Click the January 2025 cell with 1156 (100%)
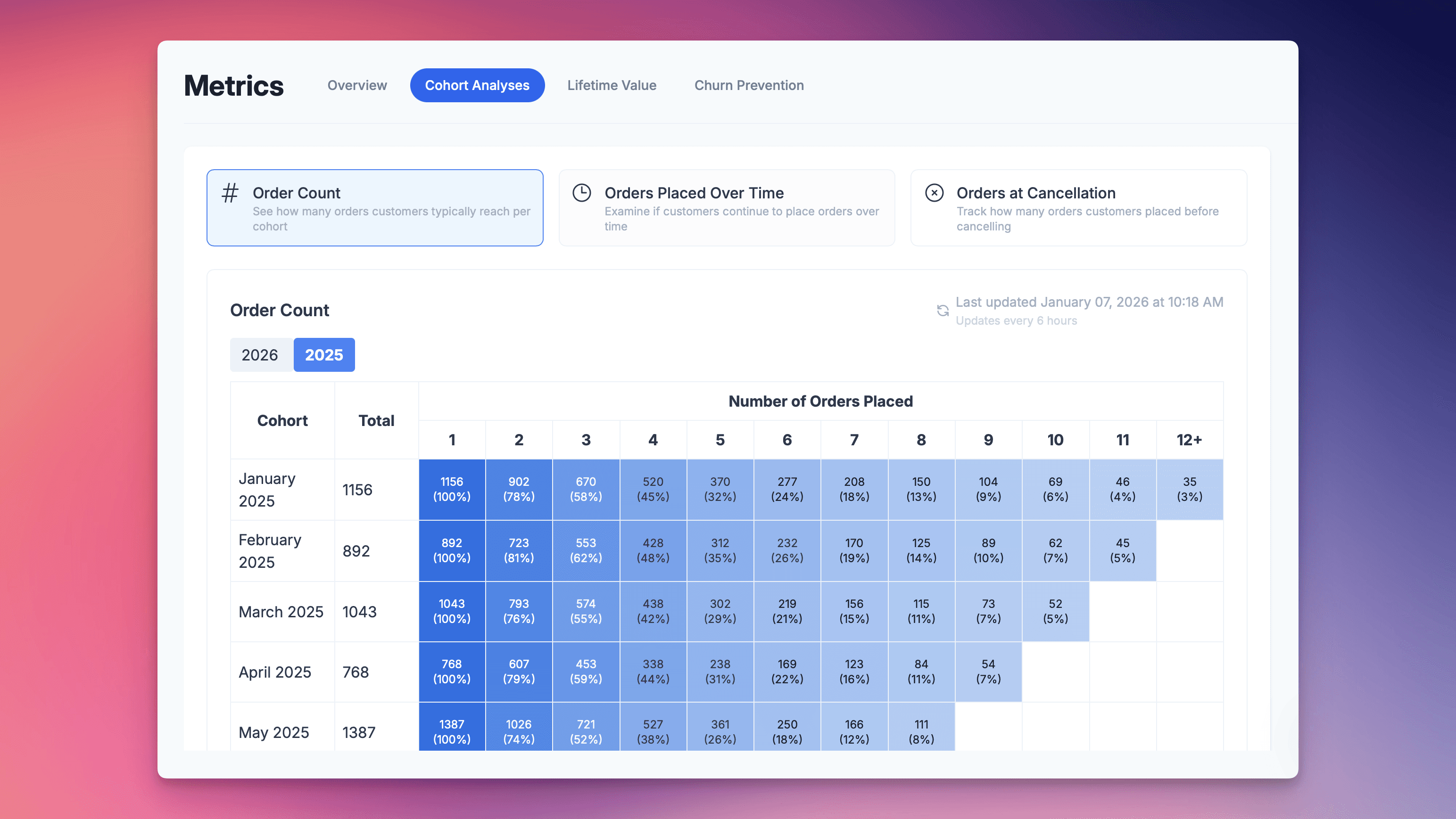The height and width of the screenshot is (819, 1456). [452, 489]
